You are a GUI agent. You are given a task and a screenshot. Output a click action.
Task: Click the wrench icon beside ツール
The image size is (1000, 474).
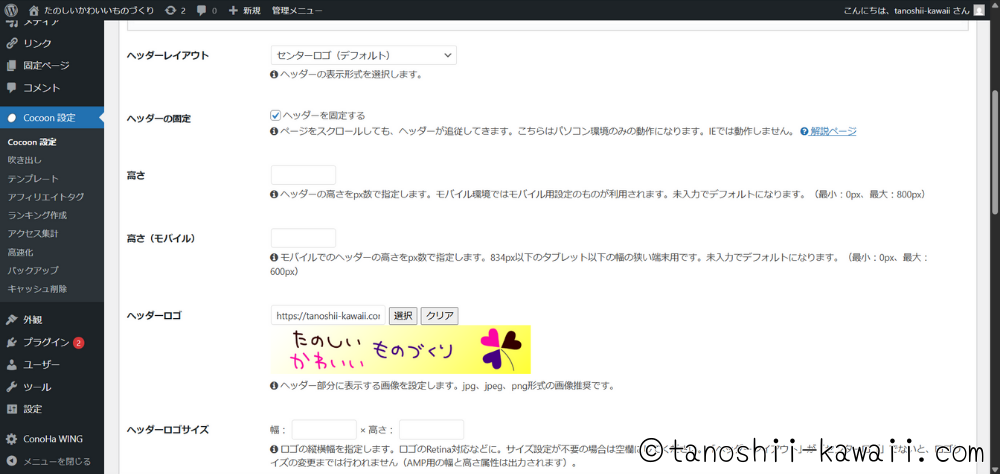11,387
